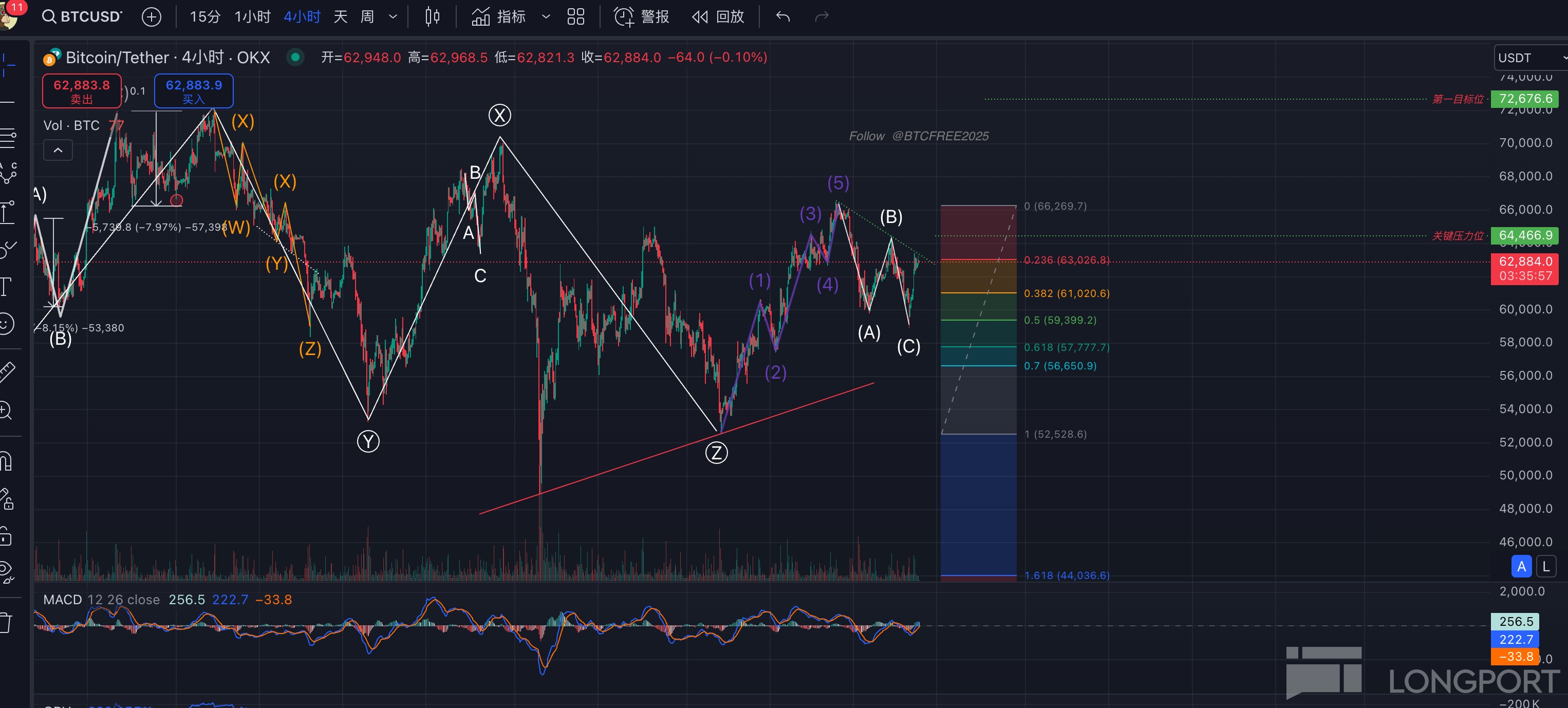Select the emoji sticker tool
The width and height of the screenshot is (1568, 708).
6,323
